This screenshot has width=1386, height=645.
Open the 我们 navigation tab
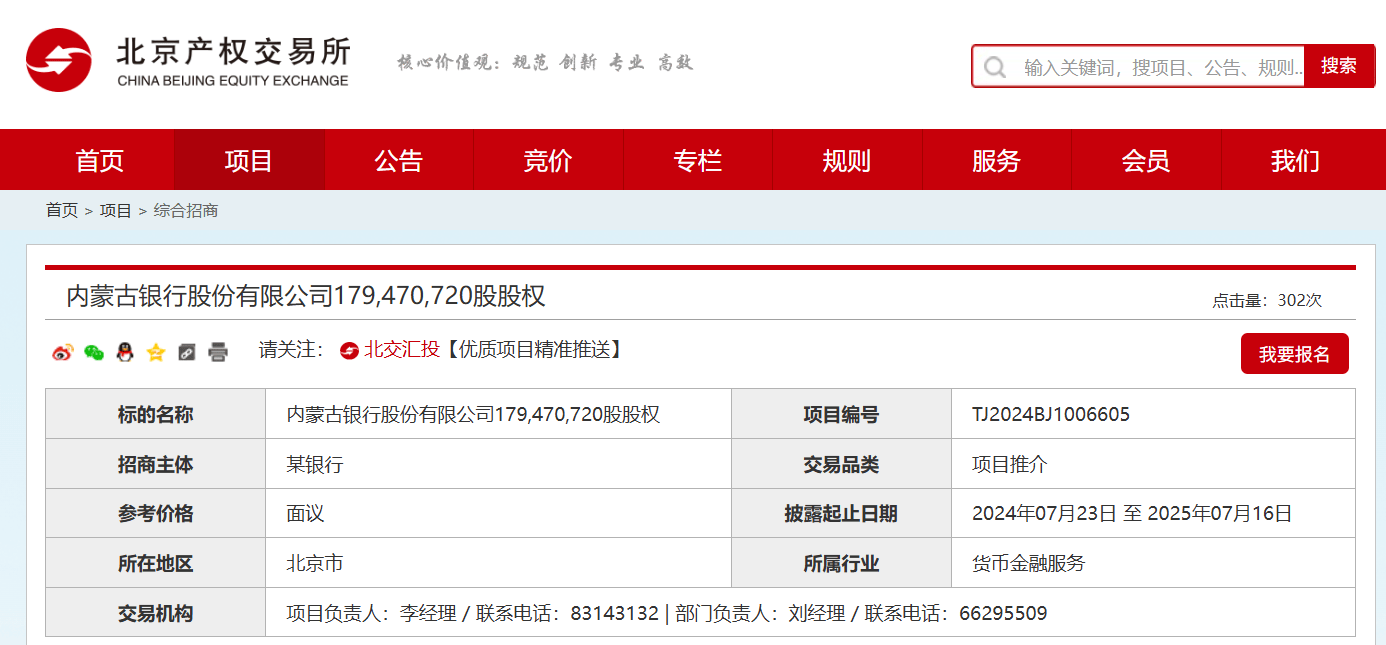click(1295, 160)
